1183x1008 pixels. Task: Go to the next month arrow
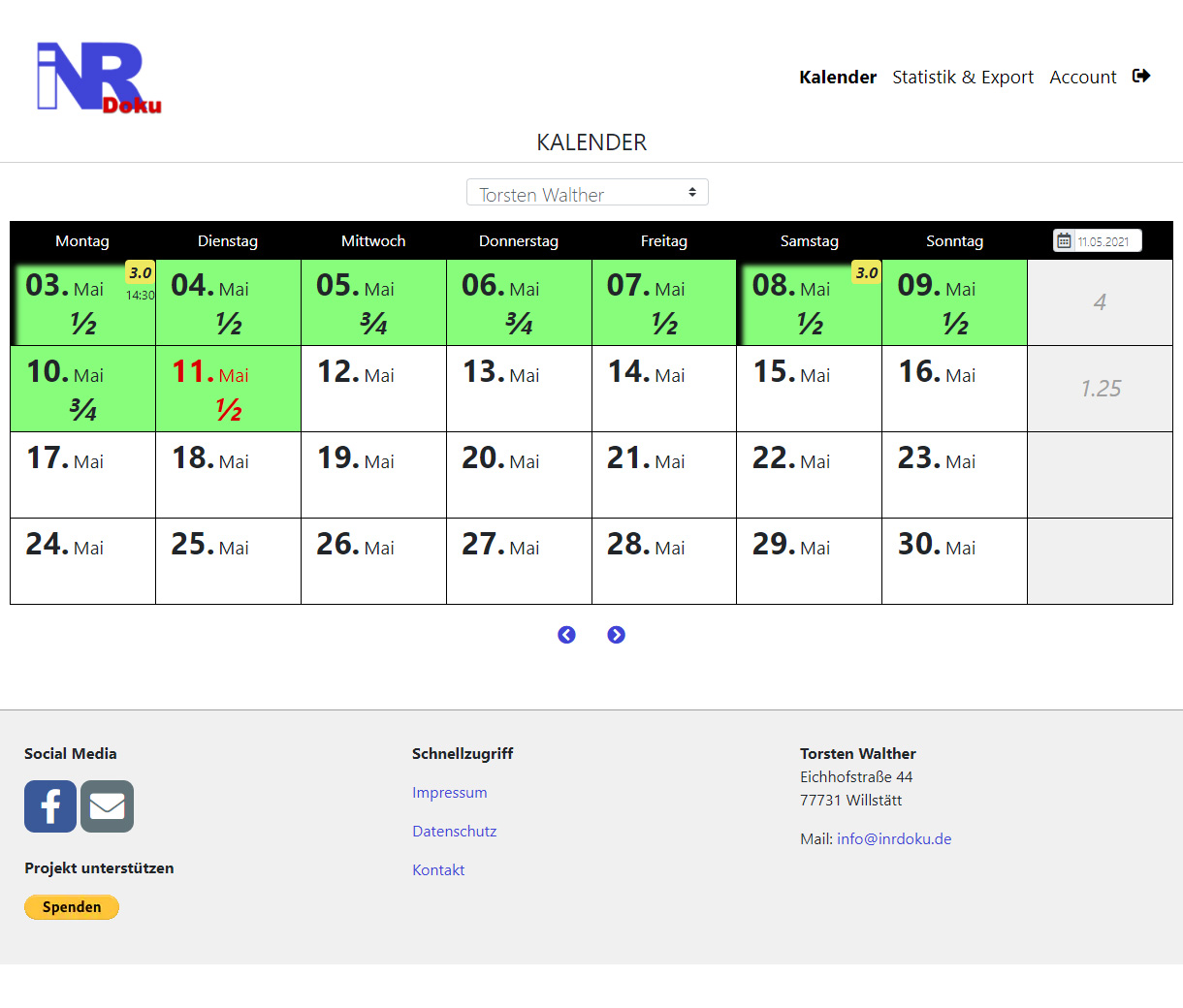tap(616, 635)
